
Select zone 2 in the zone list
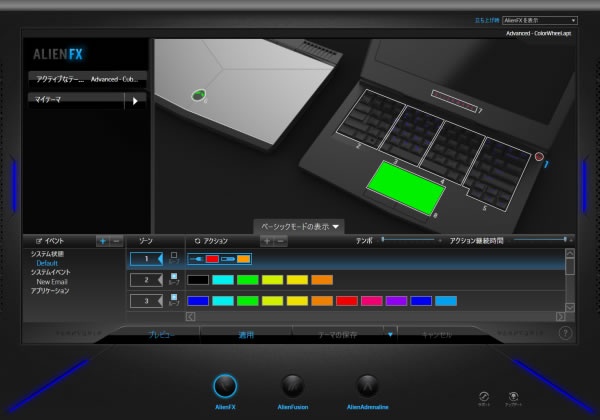(x=144, y=280)
